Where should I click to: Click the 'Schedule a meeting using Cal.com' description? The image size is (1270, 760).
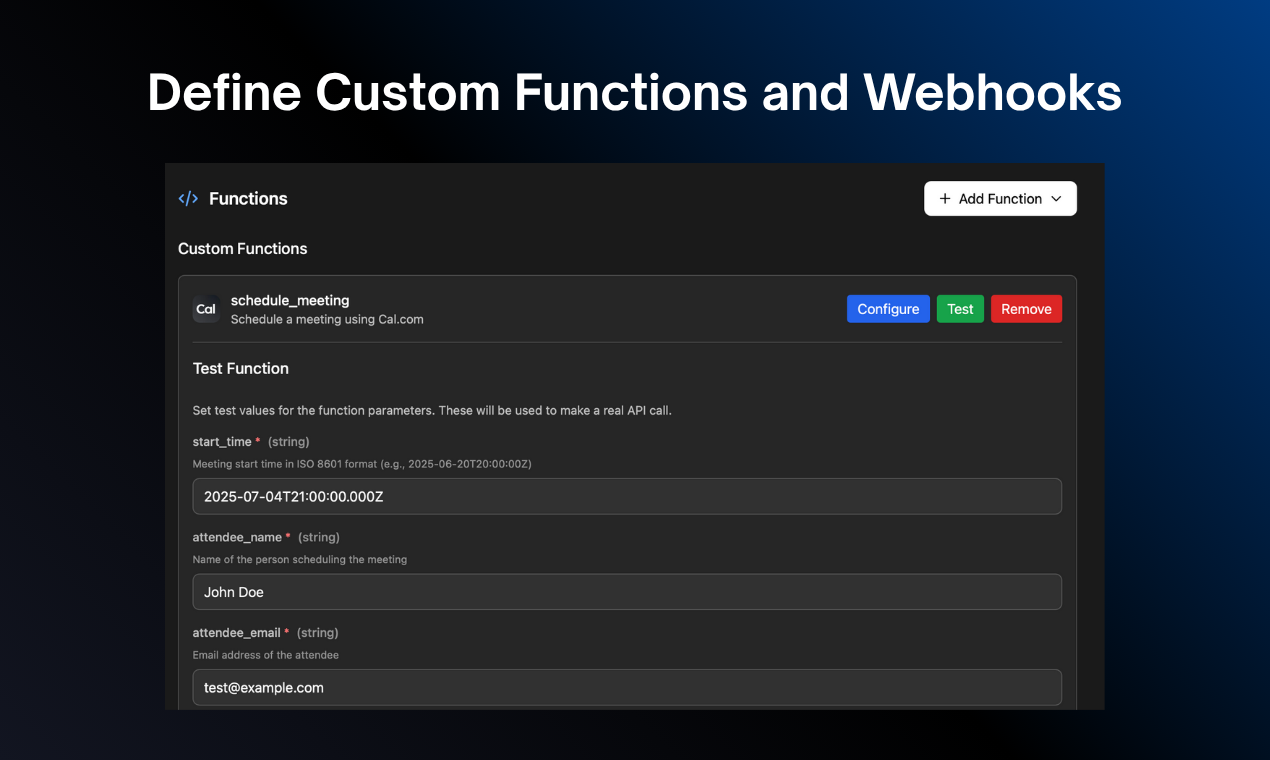click(327, 320)
